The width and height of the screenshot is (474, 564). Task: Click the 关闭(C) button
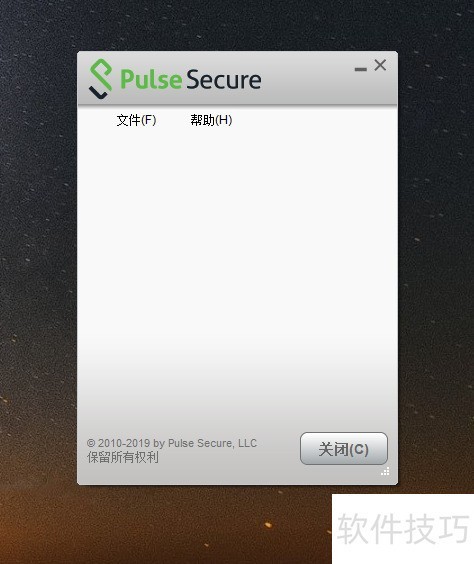click(x=344, y=449)
